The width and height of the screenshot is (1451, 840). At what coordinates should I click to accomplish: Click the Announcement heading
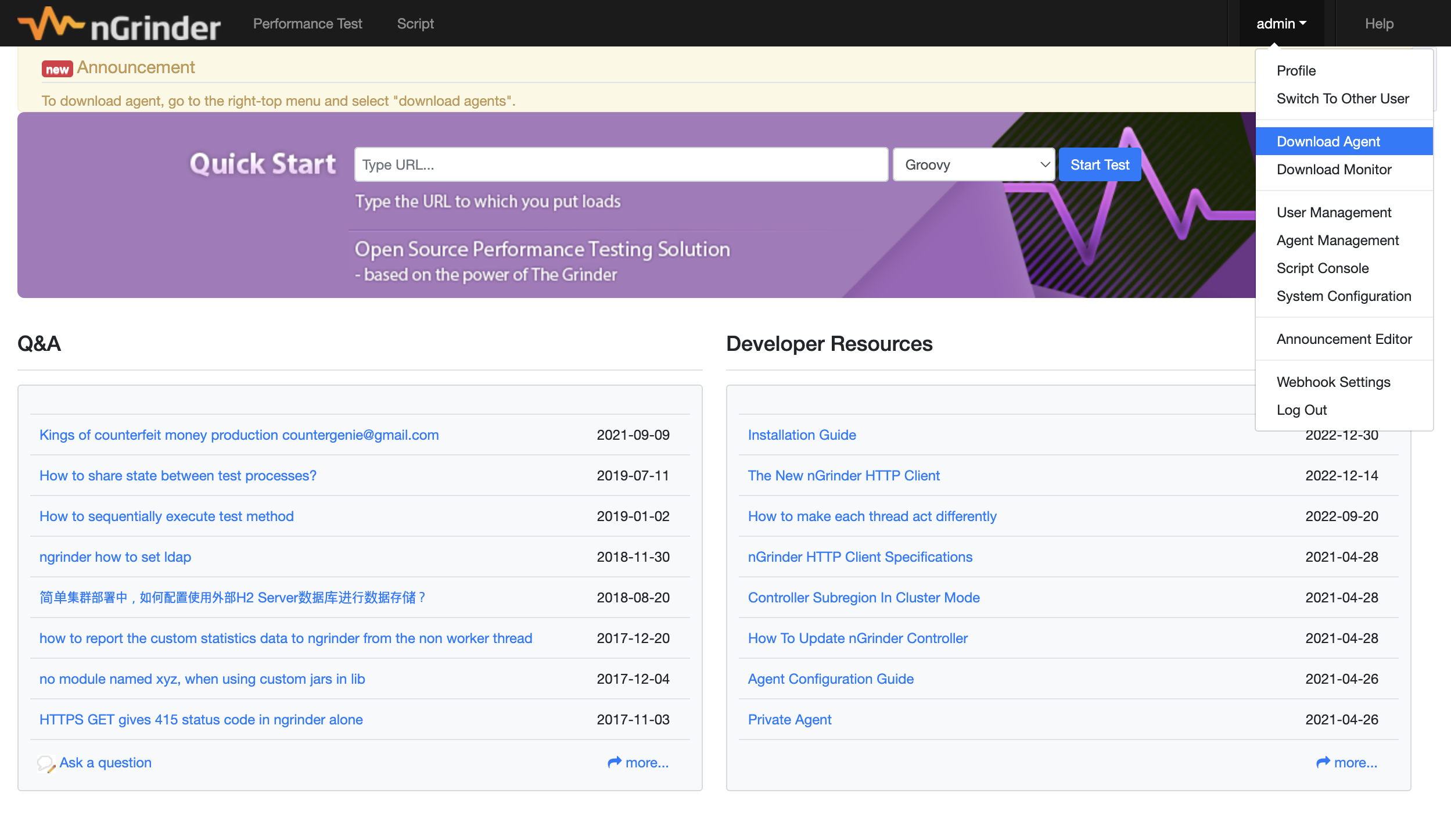coord(136,67)
